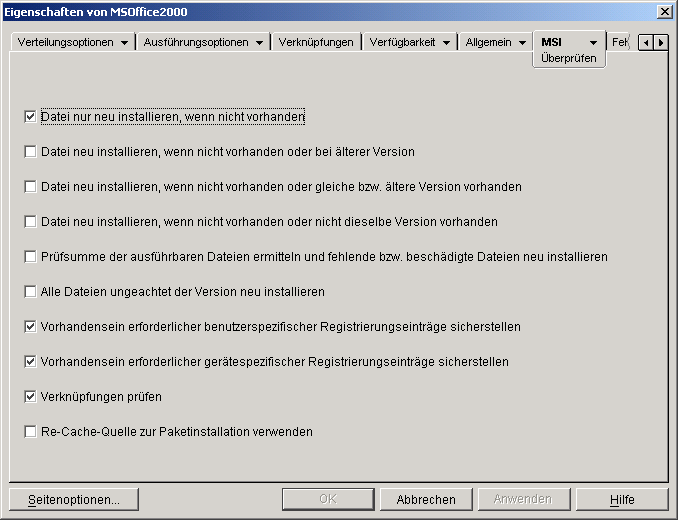Expand the Verfügbarkeit tab dropdown arrow
Screen dimensions: 678x520
[x=447, y=43]
